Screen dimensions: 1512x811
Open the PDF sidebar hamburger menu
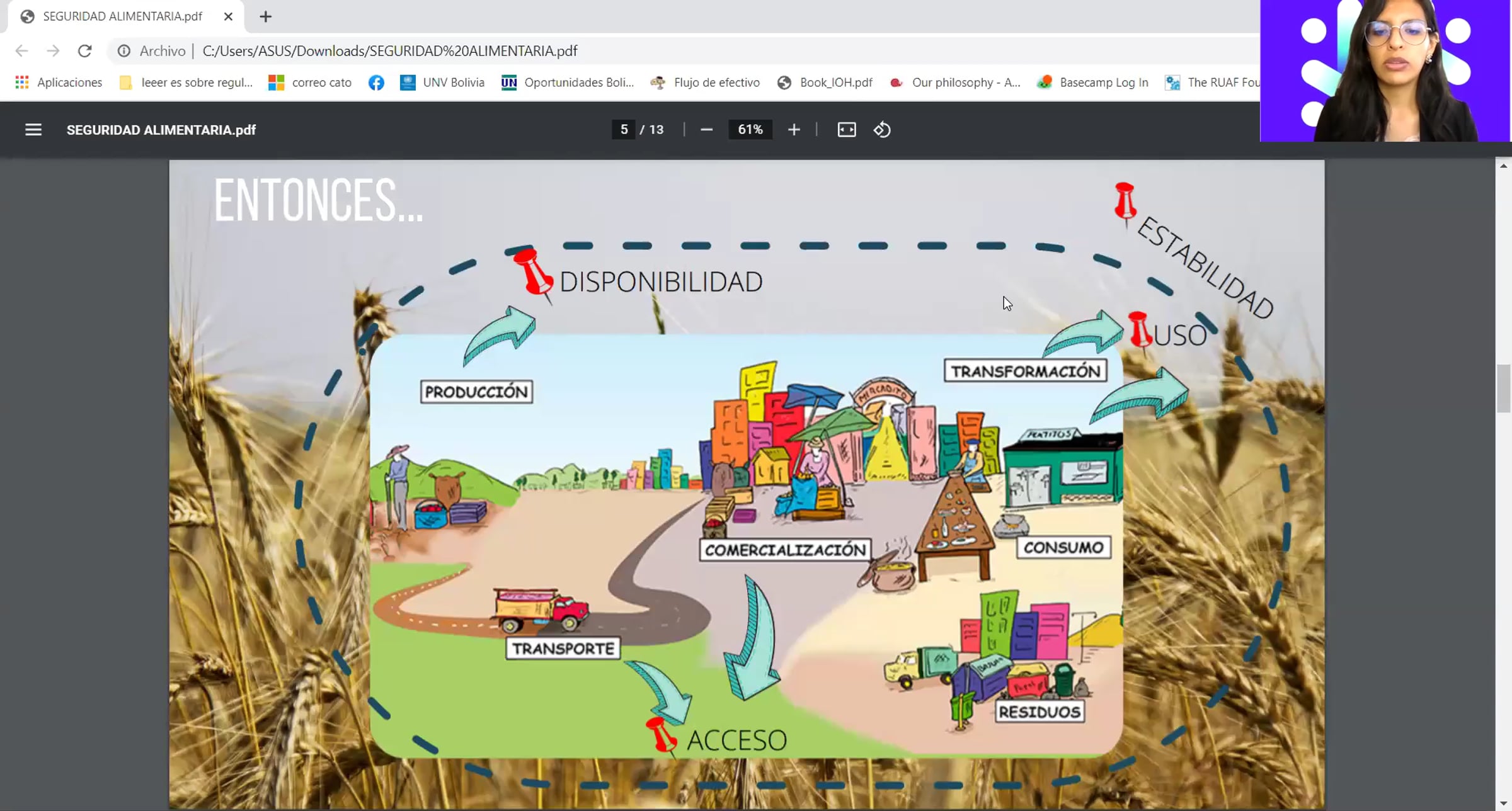pyautogui.click(x=33, y=130)
